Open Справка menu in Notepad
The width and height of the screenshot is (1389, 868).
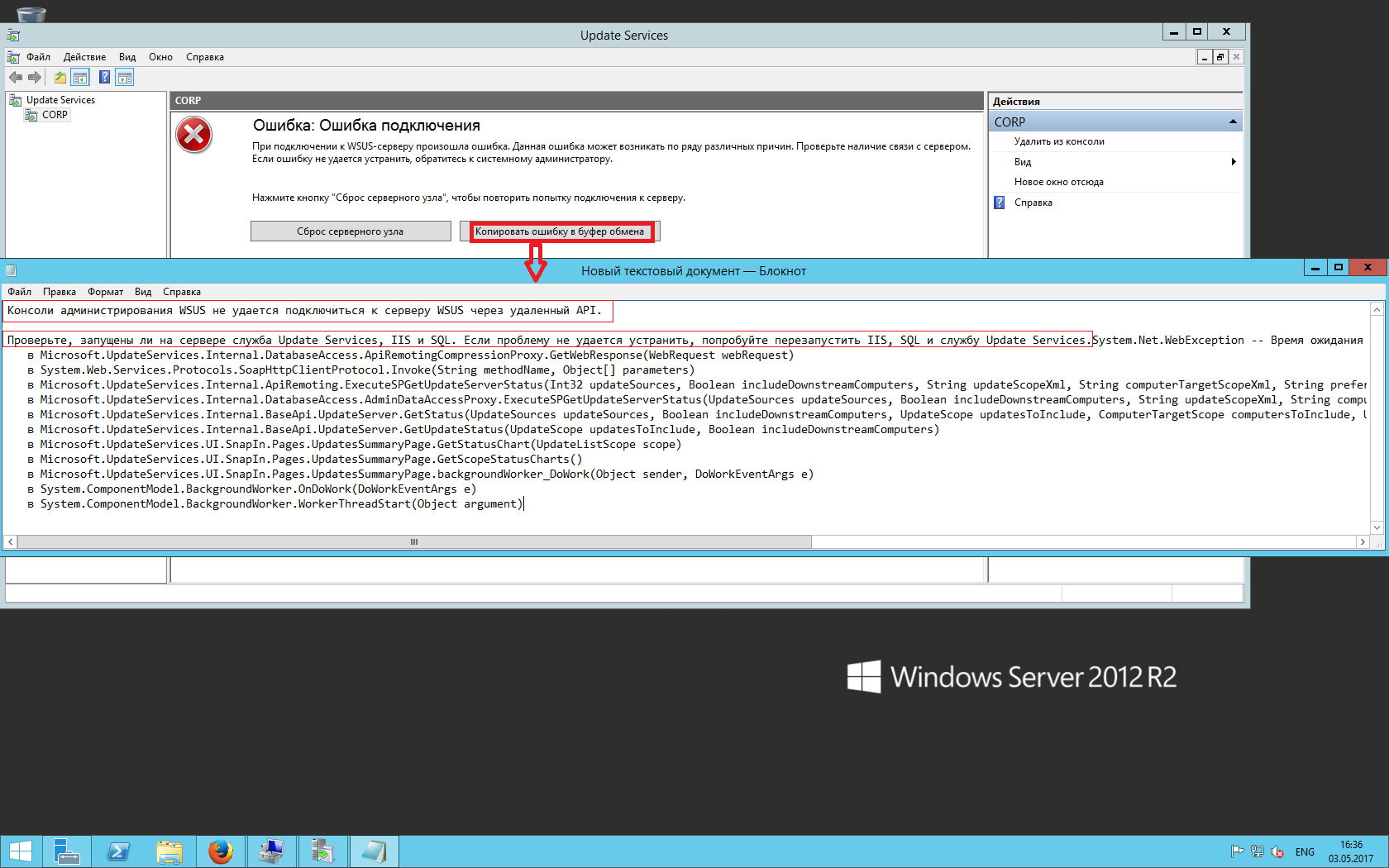[x=182, y=292]
